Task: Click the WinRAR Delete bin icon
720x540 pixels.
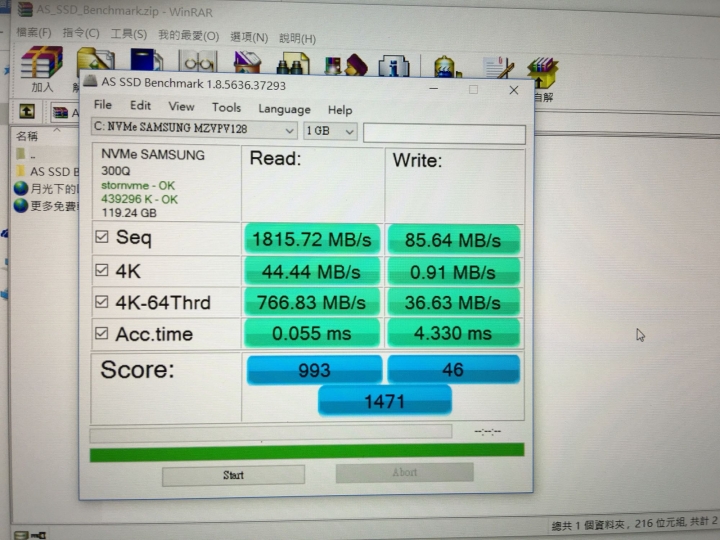Action: click(x=247, y=63)
